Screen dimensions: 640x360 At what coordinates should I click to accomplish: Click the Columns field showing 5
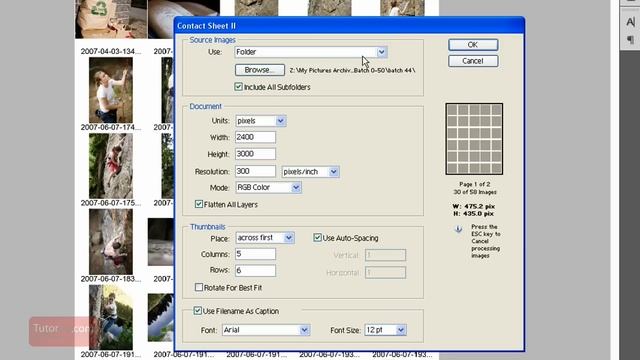click(x=255, y=254)
